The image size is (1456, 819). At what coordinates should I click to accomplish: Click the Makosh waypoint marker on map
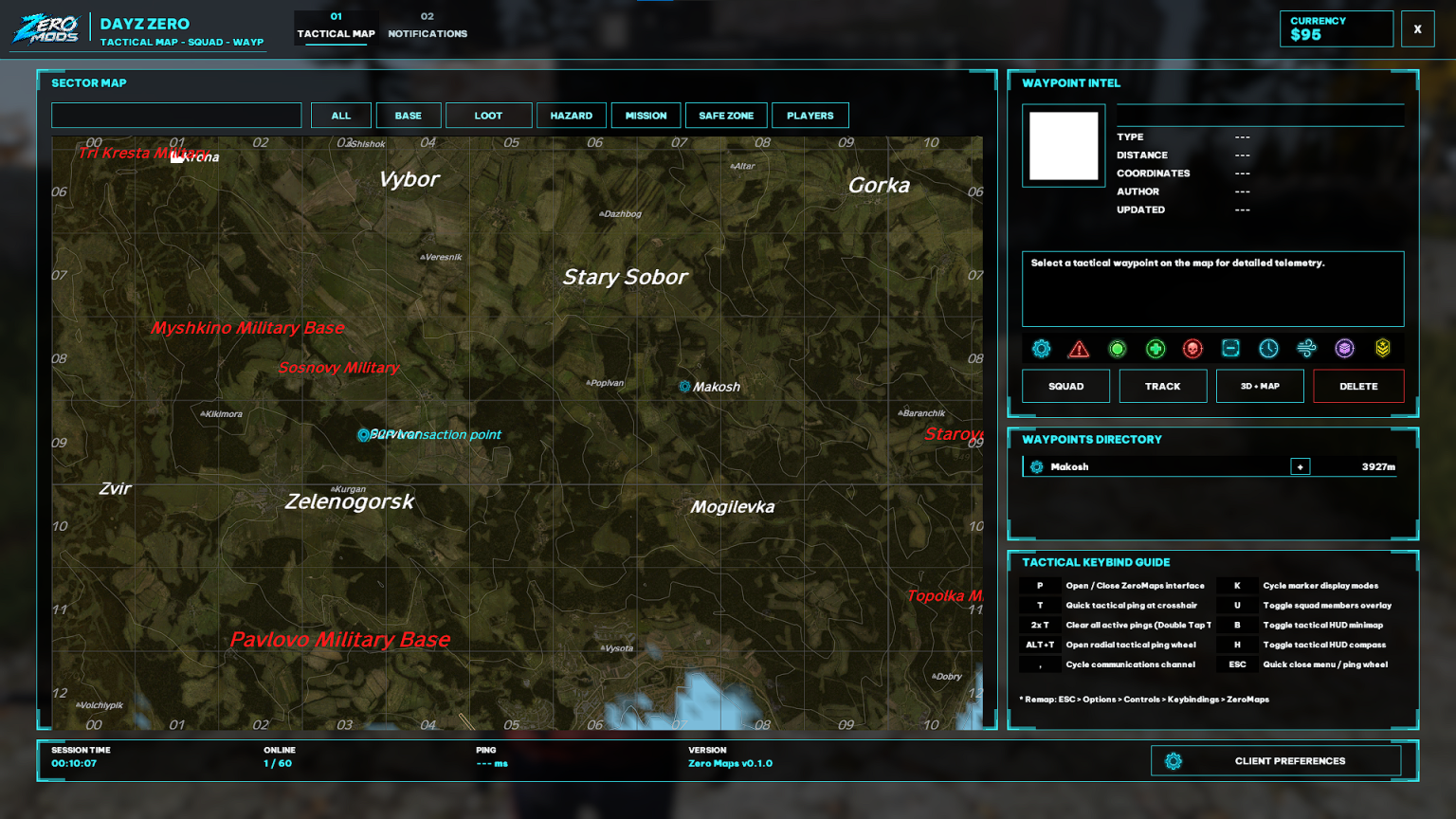point(684,386)
